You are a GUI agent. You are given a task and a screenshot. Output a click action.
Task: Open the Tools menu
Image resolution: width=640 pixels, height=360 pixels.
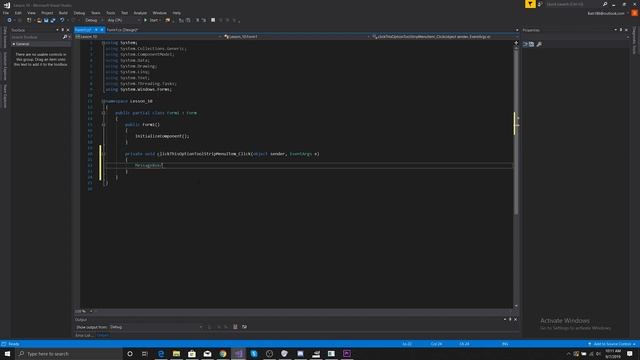[111, 13]
